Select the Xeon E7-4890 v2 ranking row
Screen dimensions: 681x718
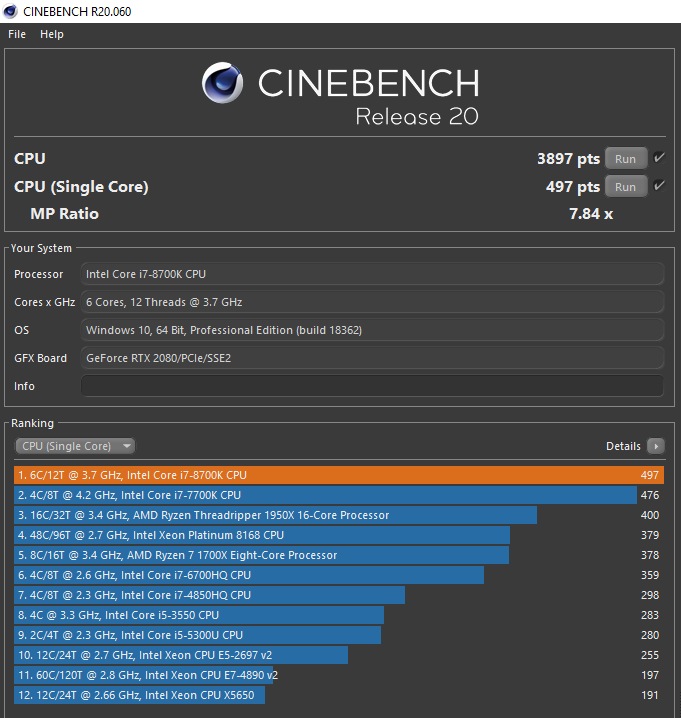(x=339, y=675)
